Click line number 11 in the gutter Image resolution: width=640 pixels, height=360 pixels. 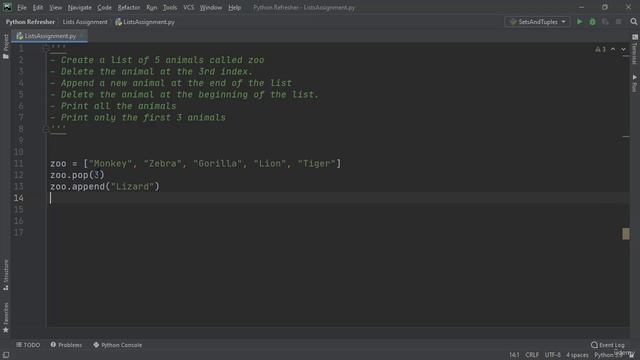[x=18, y=164]
